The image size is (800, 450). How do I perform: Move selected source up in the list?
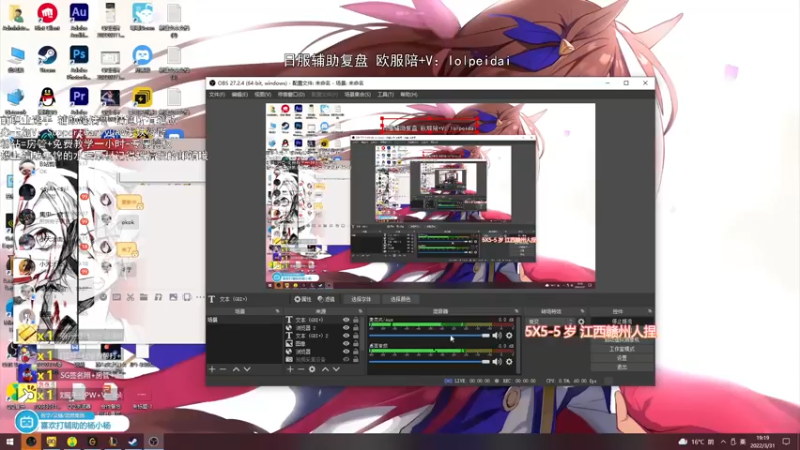325,369
